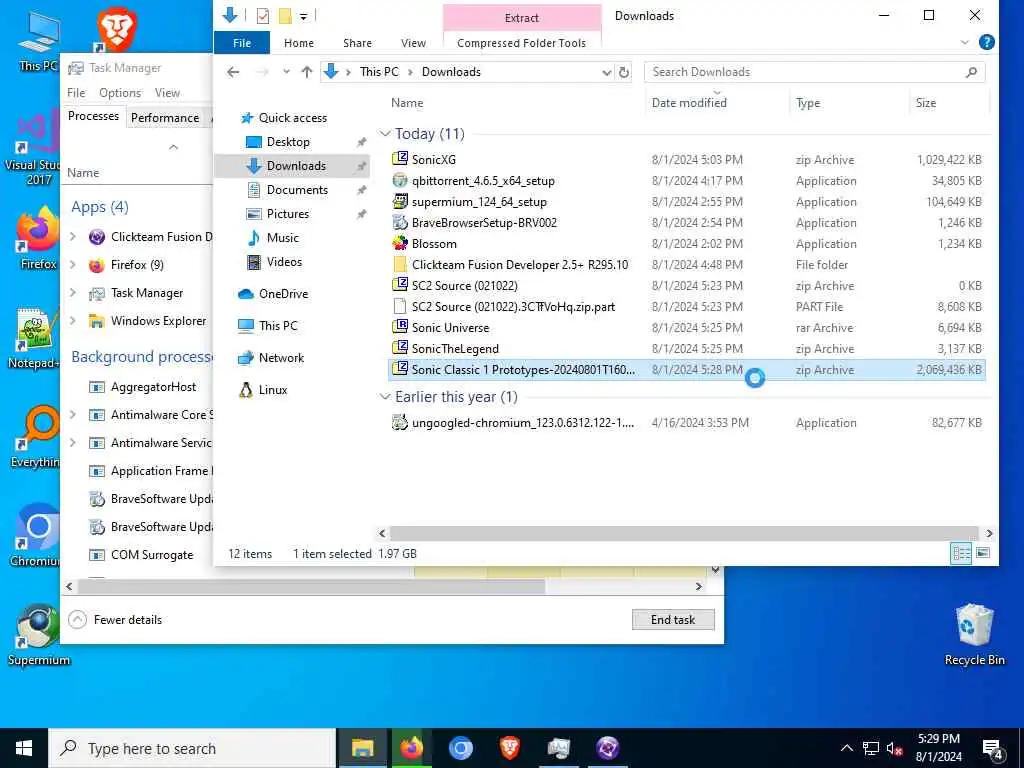The image size is (1024, 768).
Task: Expand Antimalware Core Service process row
Action: (73, 415)
